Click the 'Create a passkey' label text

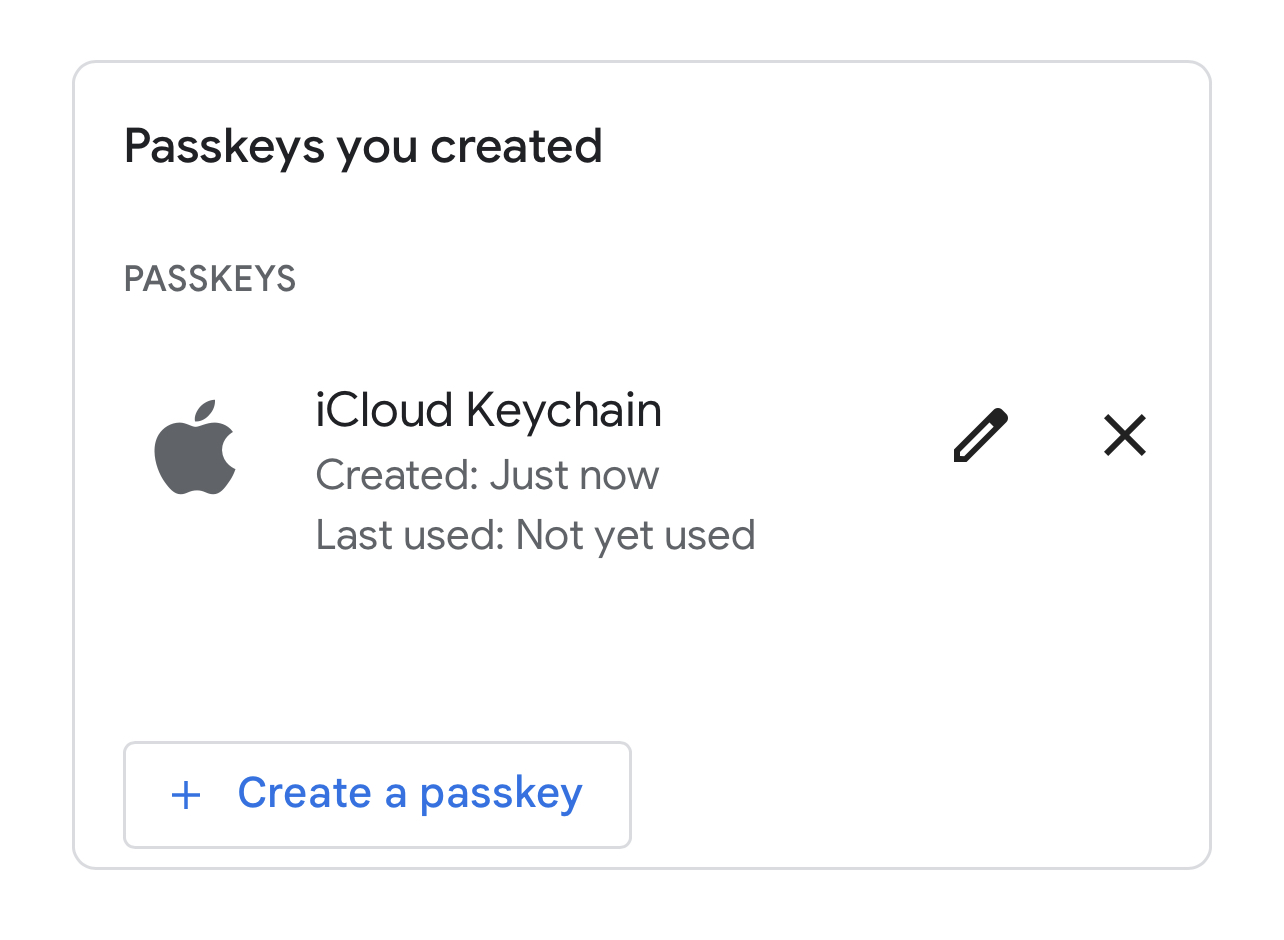[x=409, y=794]
